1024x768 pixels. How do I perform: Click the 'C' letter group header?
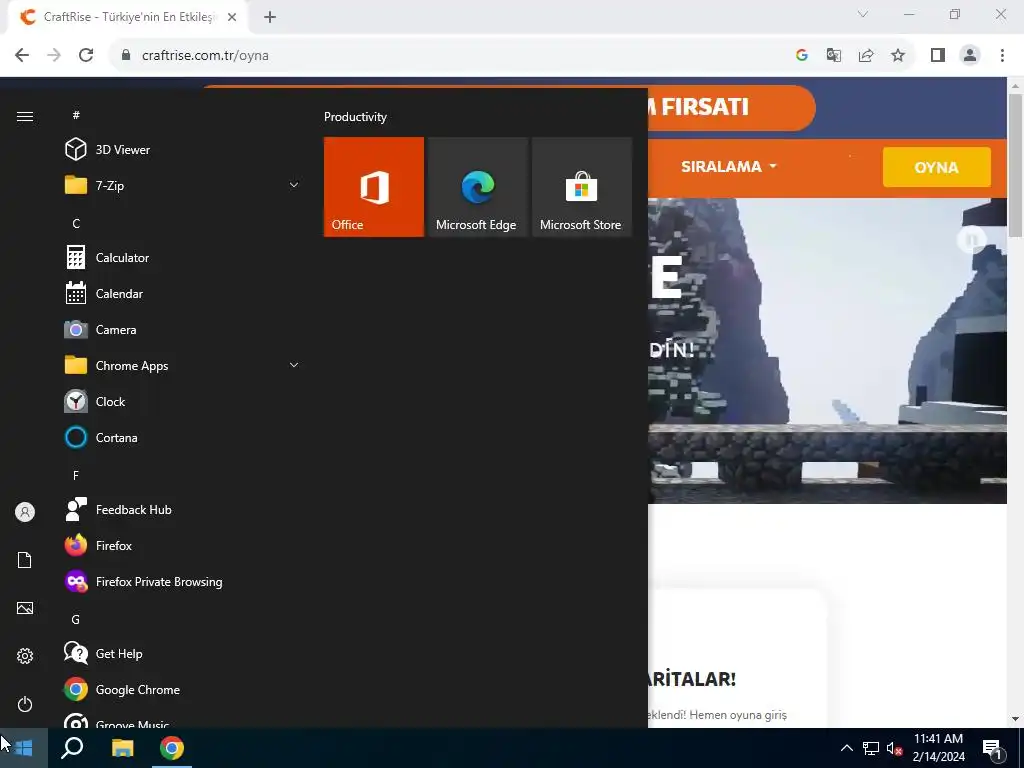(x=76, y=223)
